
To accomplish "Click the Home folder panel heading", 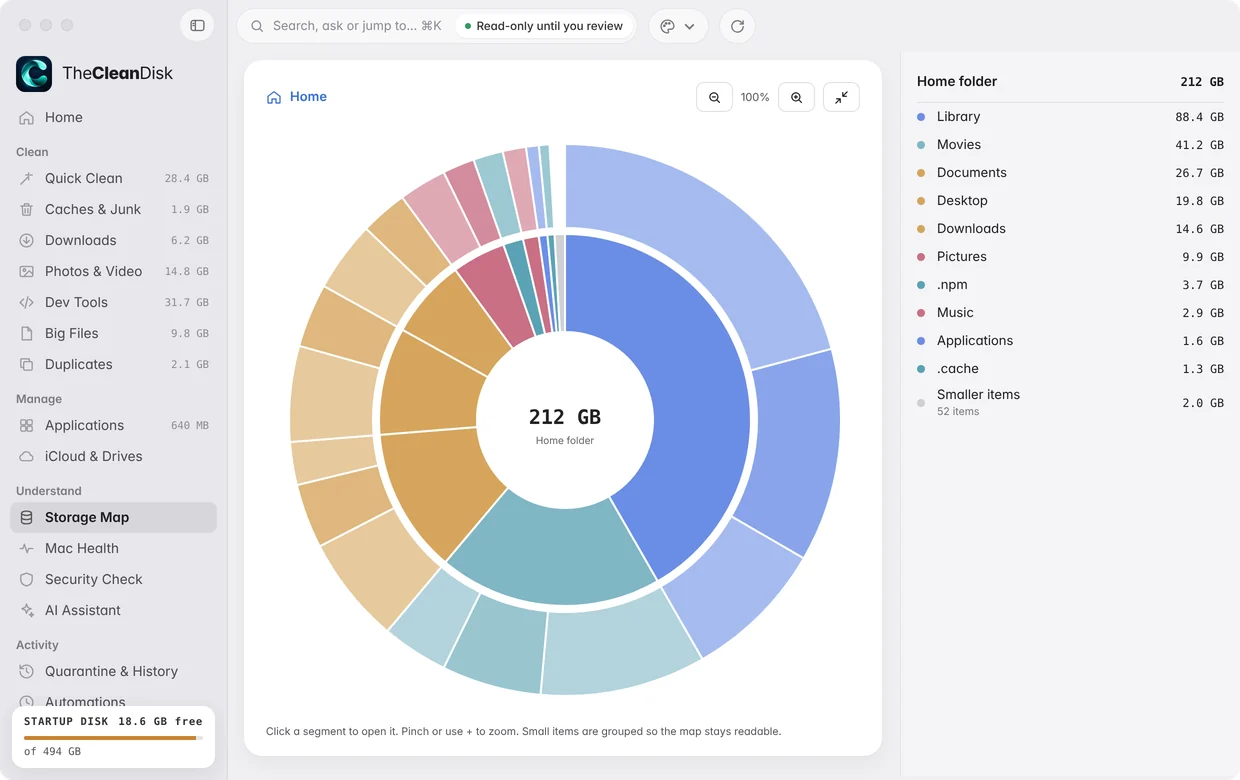I will click(957, 81).
